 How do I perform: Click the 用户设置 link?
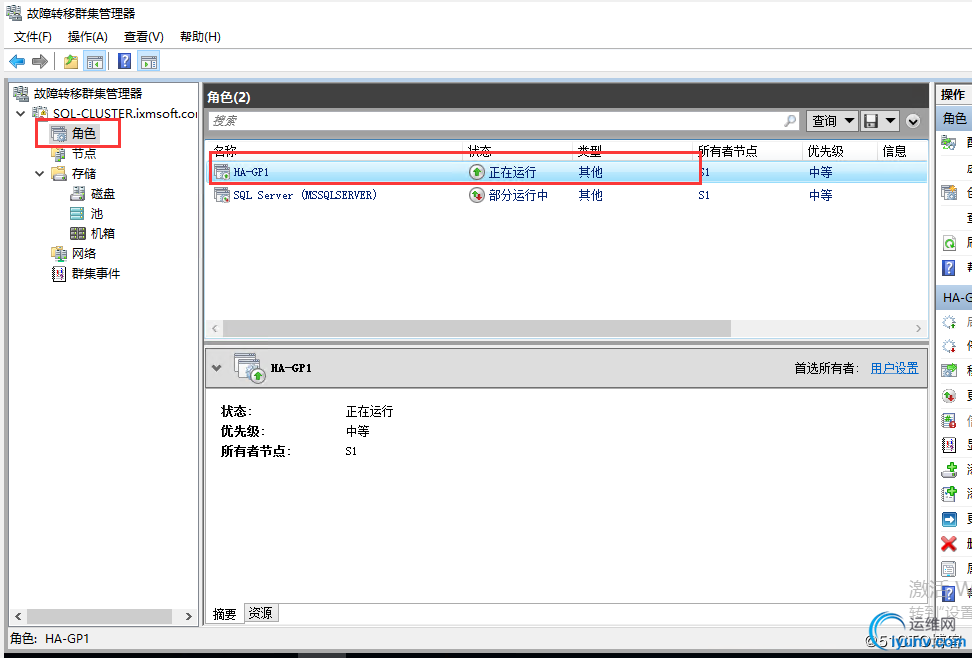895,368
